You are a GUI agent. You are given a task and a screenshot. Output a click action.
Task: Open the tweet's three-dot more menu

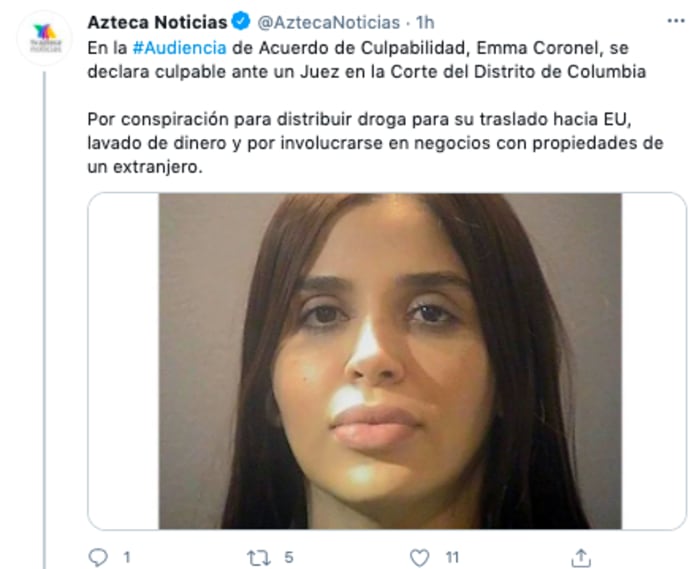(676, 21)
